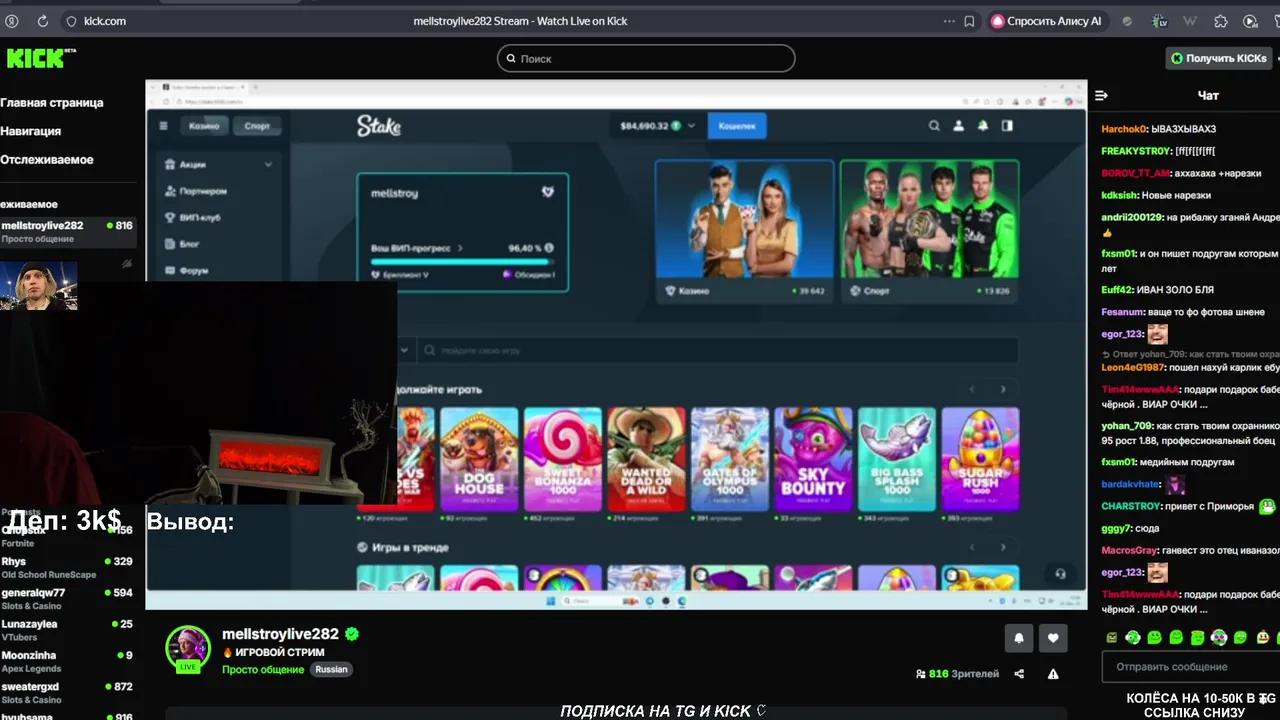The width and height of the screenshot is (1280, 720).
Task: Open the browser extensions puzzle icon
Action: click(1221, 21)
